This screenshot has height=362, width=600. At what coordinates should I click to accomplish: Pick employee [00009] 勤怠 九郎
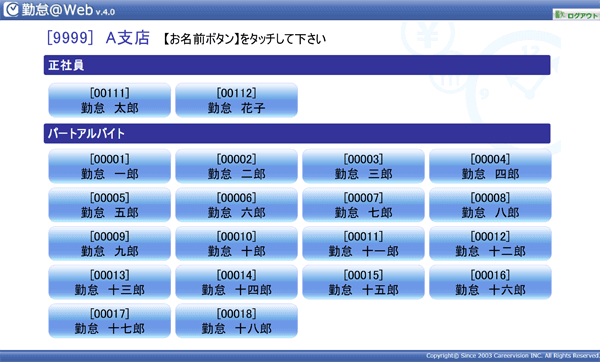click(x=109, y=244)
